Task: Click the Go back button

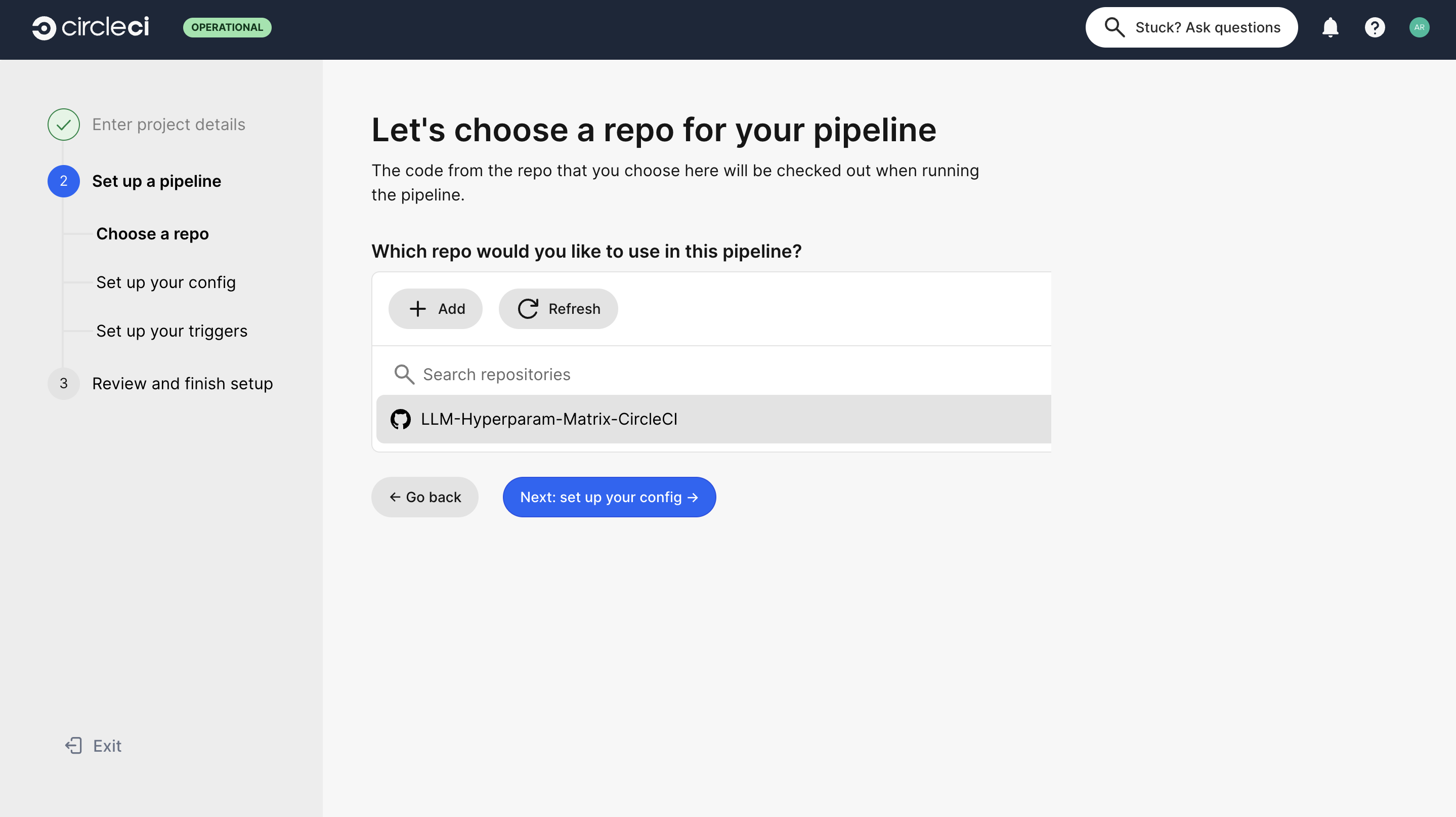Action: 425,497
